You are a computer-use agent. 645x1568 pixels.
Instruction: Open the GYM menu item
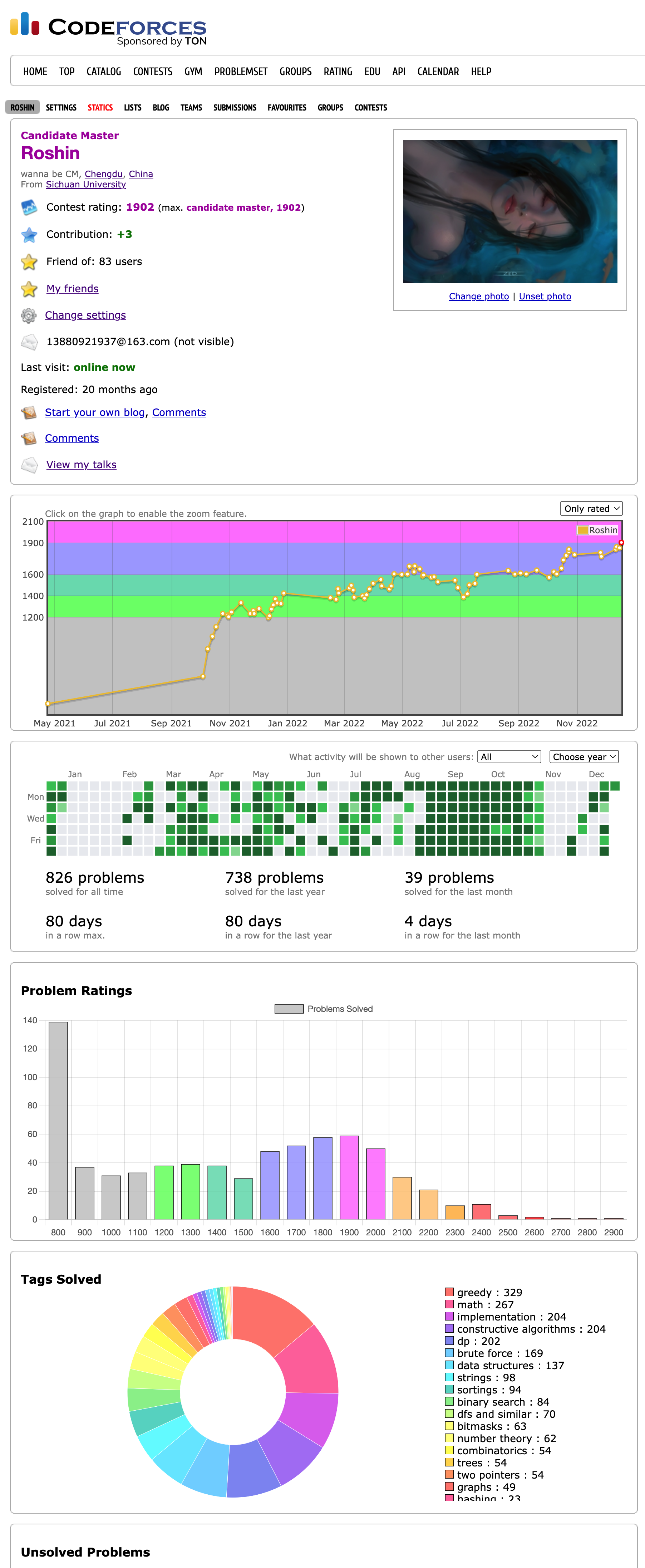193,71
